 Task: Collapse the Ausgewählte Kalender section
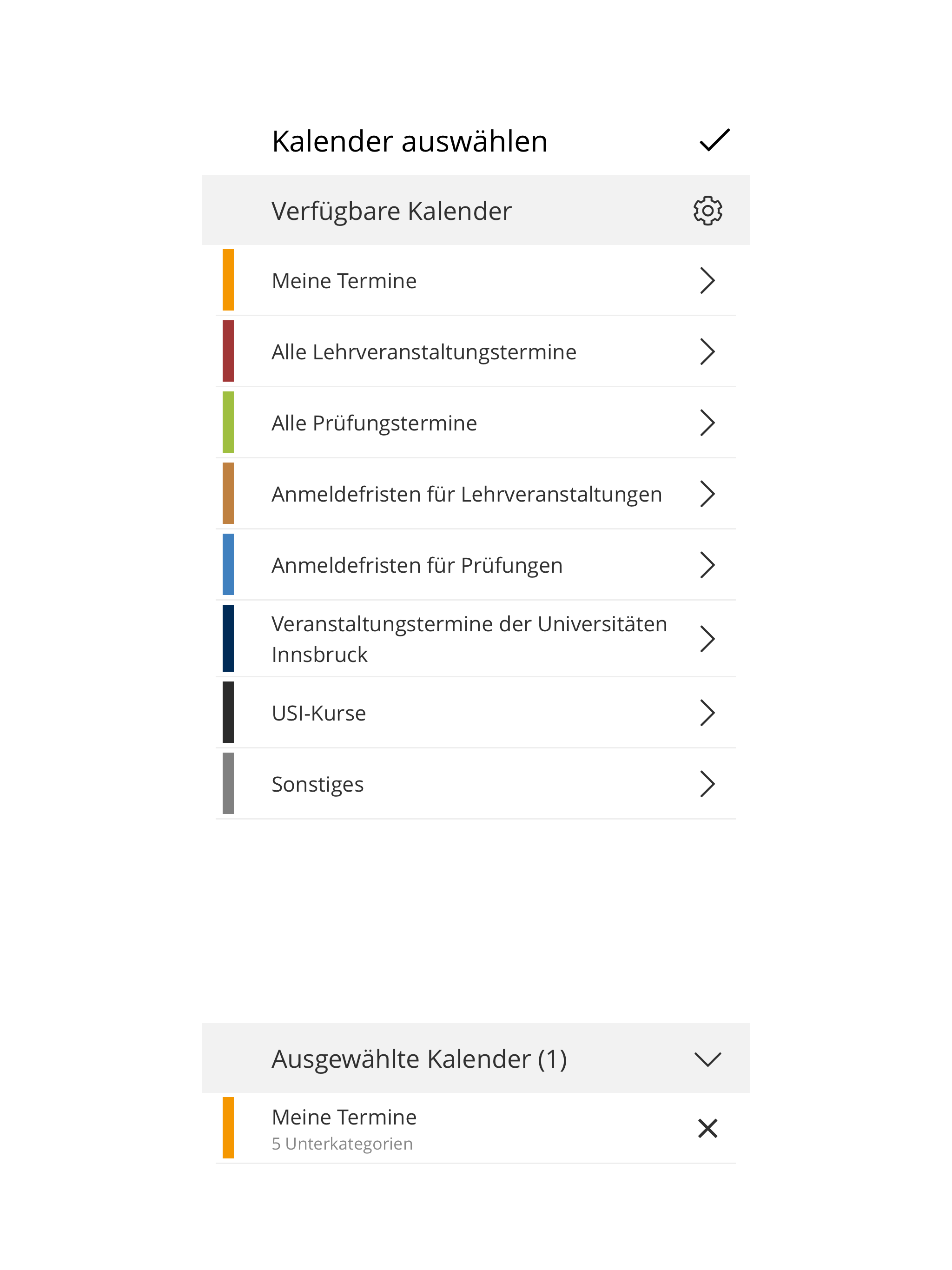707,1059
